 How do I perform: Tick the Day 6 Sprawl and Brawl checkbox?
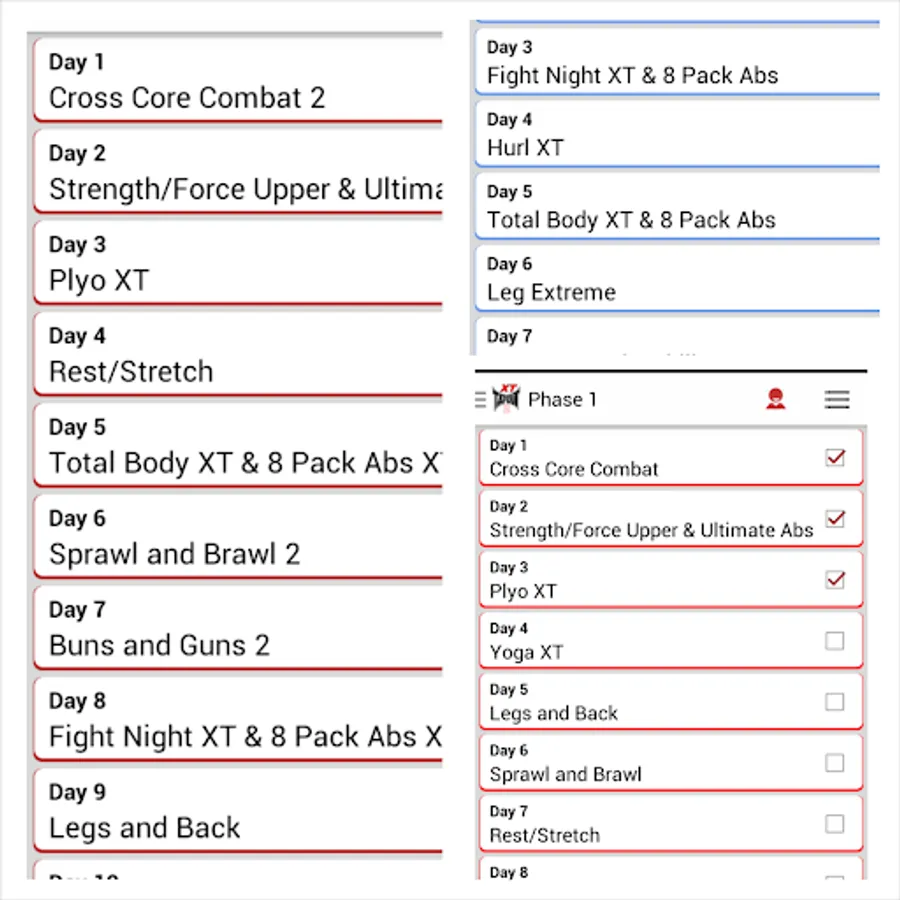pos(835,763)
